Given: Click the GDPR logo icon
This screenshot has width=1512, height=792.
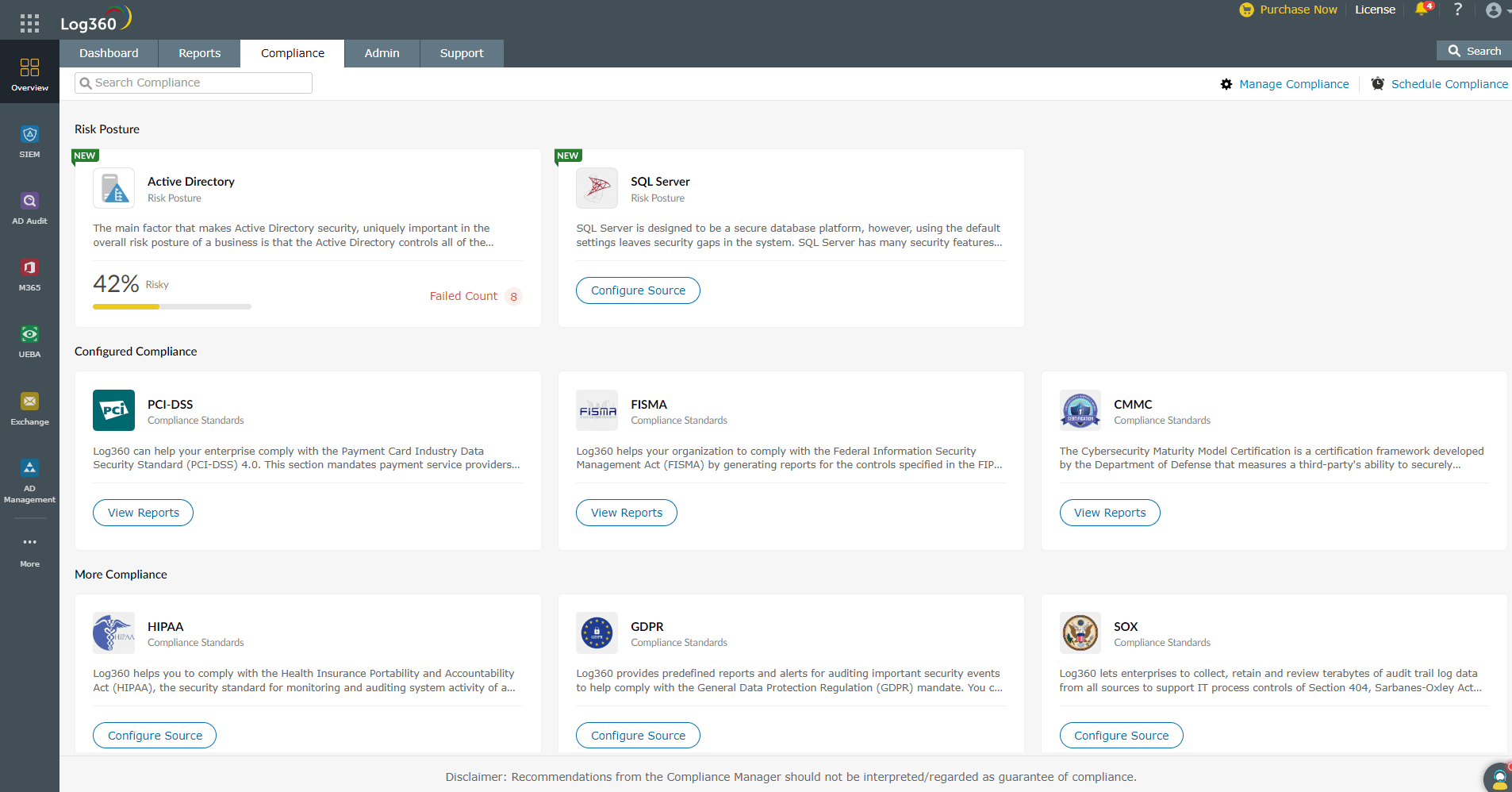Looking at the screenshot, I should [597, 632].
